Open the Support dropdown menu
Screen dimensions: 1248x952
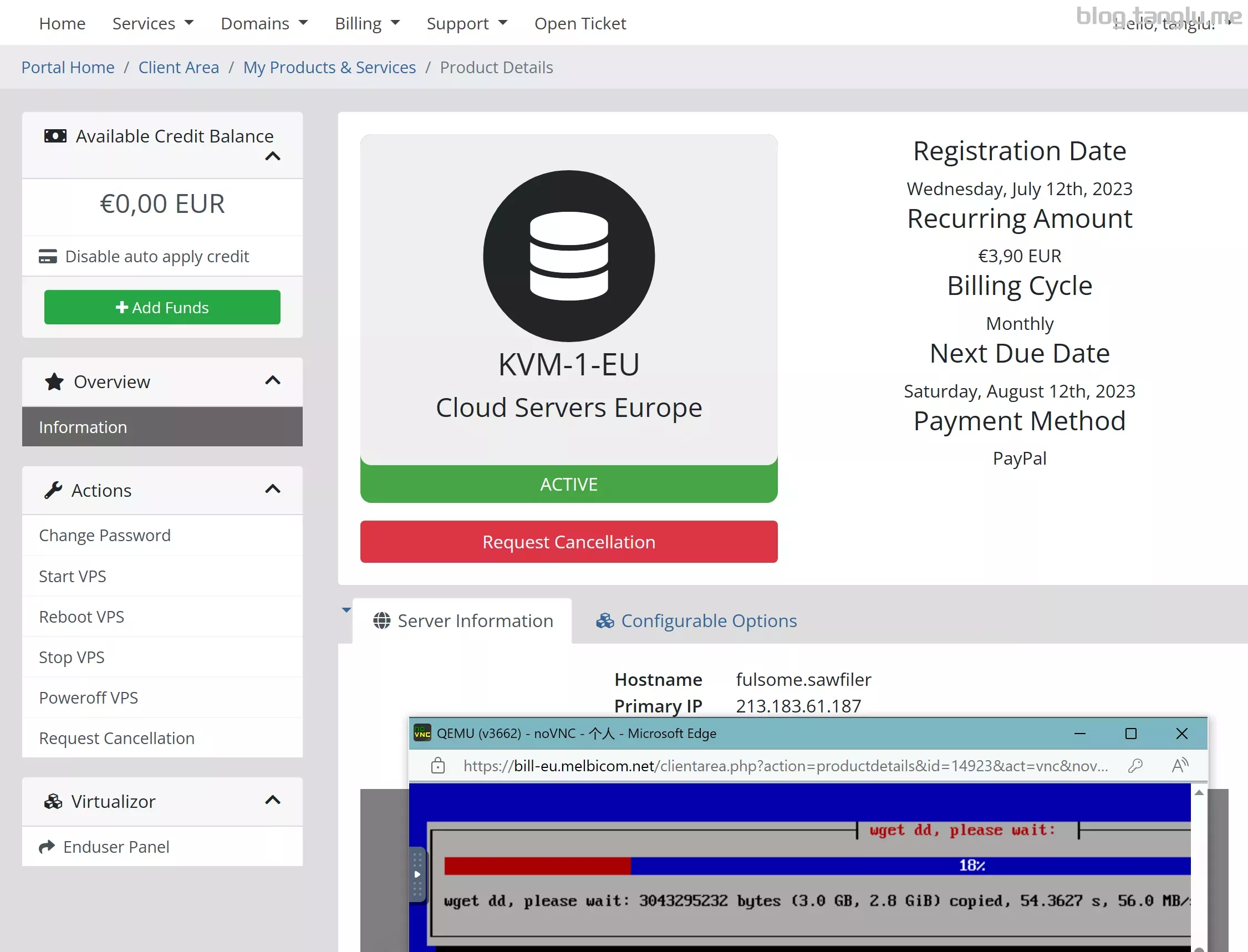pyautogui.click(x=467, y=23)
